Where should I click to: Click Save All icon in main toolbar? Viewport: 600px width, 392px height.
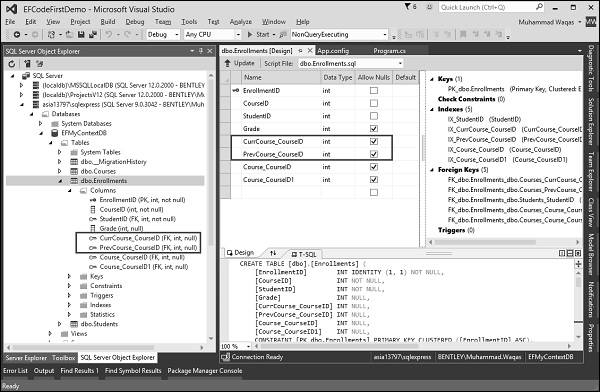93,34
